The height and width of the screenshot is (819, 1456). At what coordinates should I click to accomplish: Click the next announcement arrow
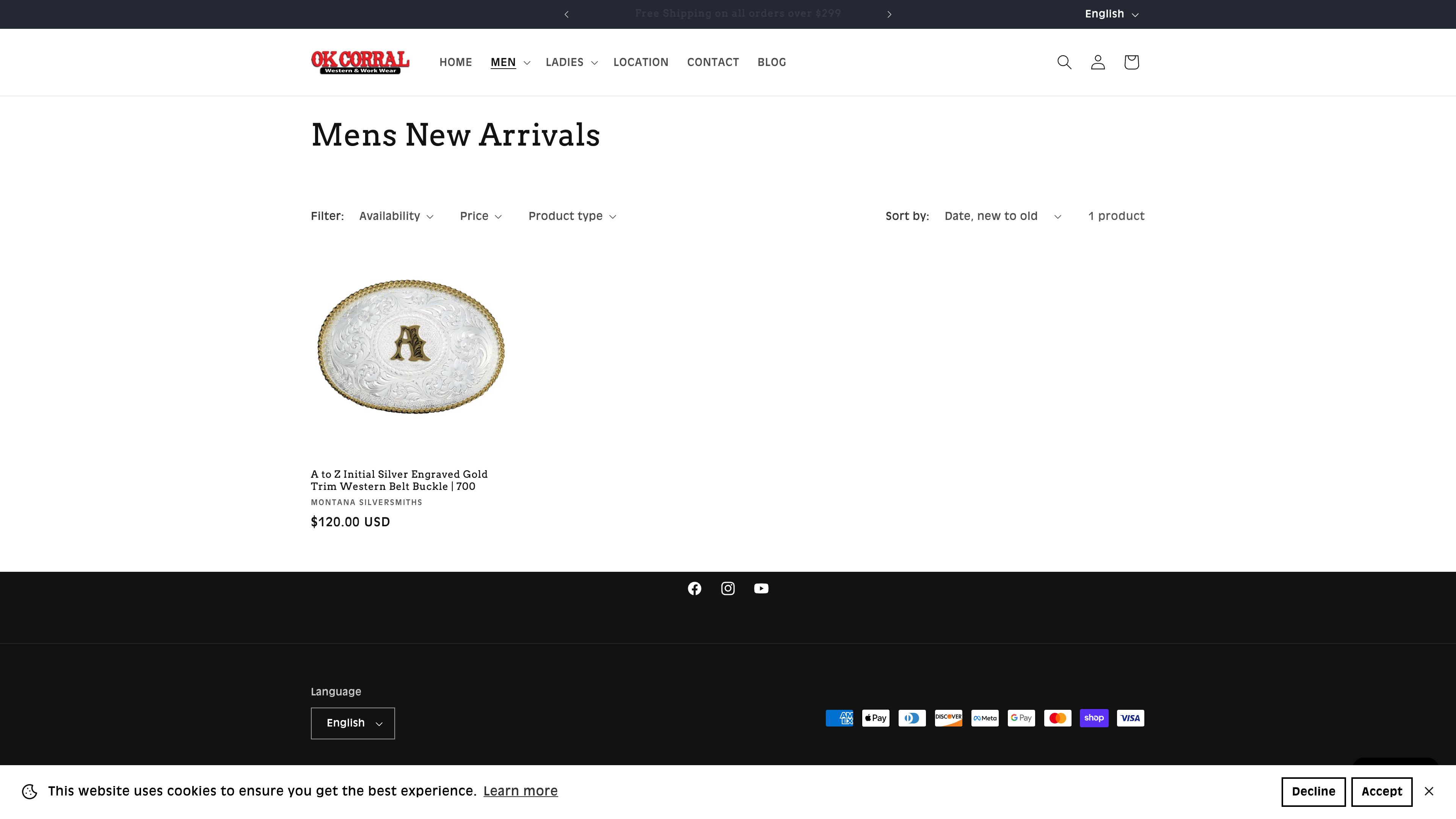pos(889,14)
